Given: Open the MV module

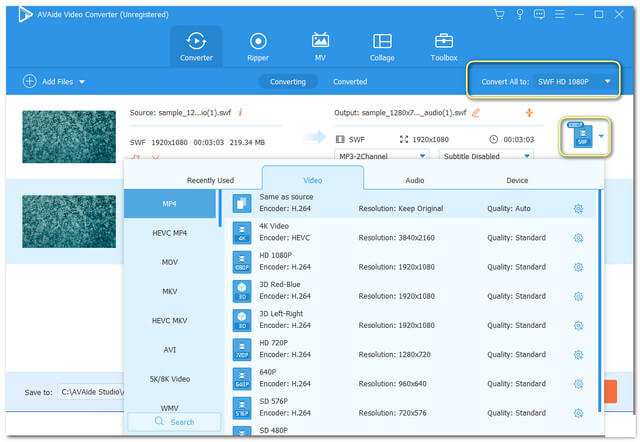Looking at the screenshot, I should 320,47.
